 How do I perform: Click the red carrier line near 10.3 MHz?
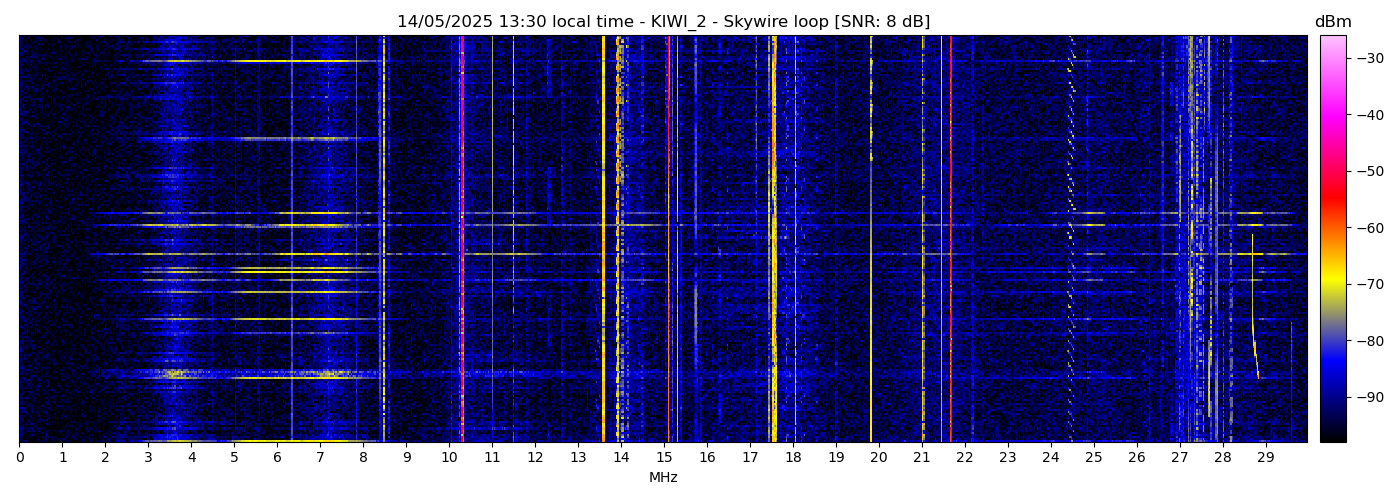(x=462, y=238)
